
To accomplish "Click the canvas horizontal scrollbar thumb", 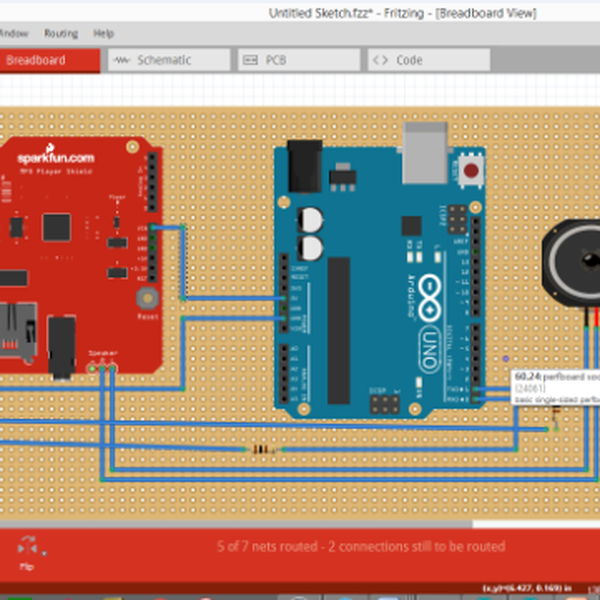I will pos(236,524).
